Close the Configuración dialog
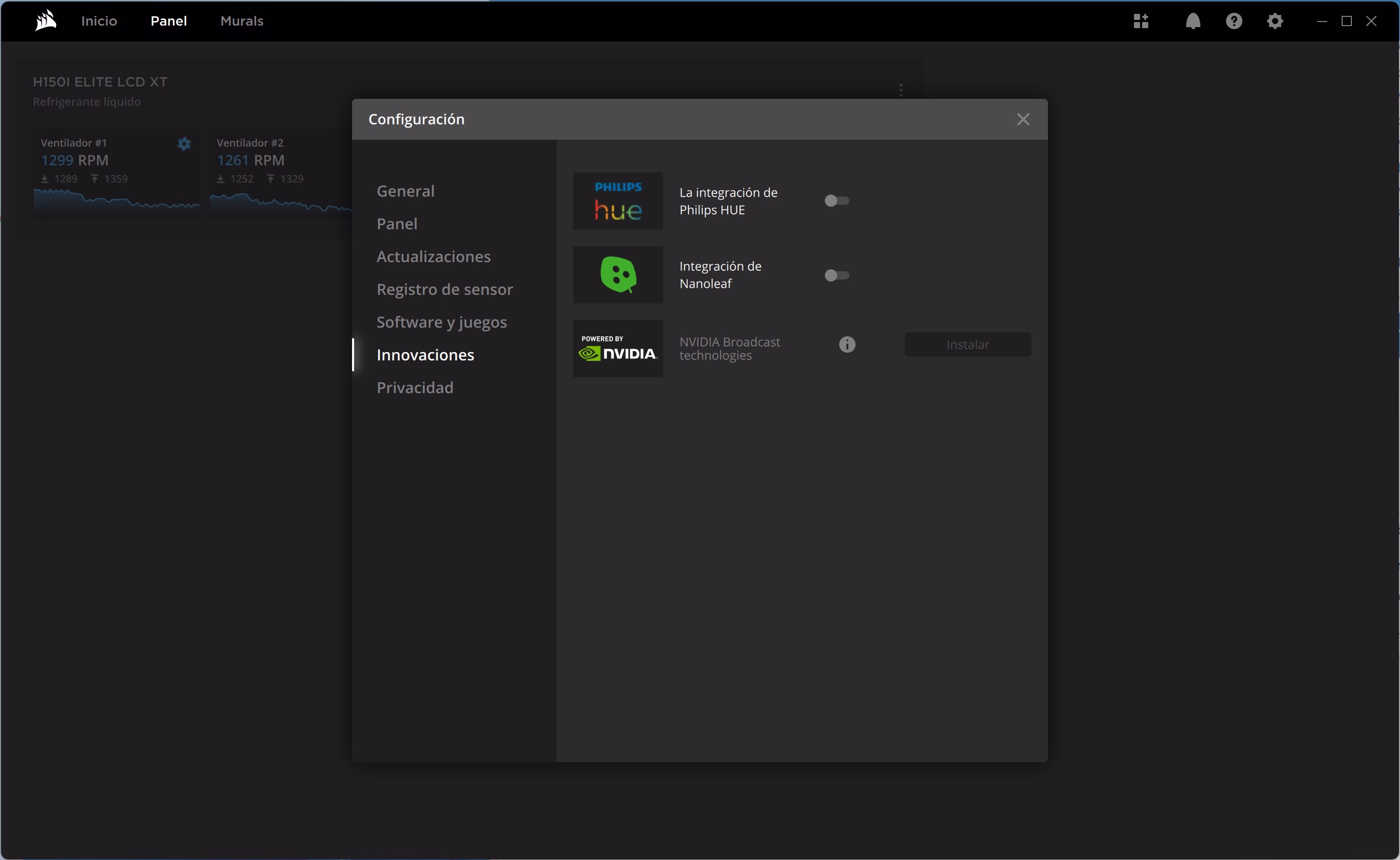Viewport: 1400px width, 860px height. (1022, 119)
